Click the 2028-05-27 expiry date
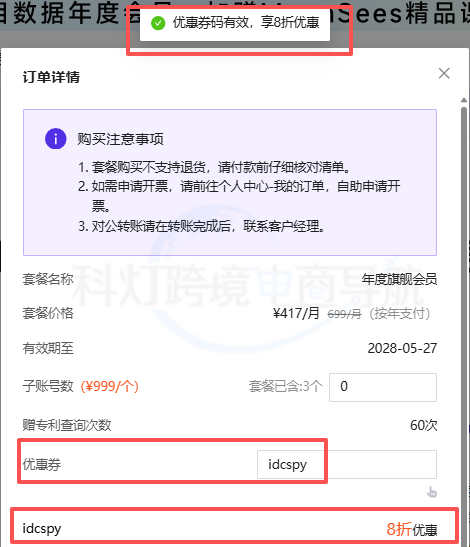This screenshot has width=470, height=547. tap(402, 348)
